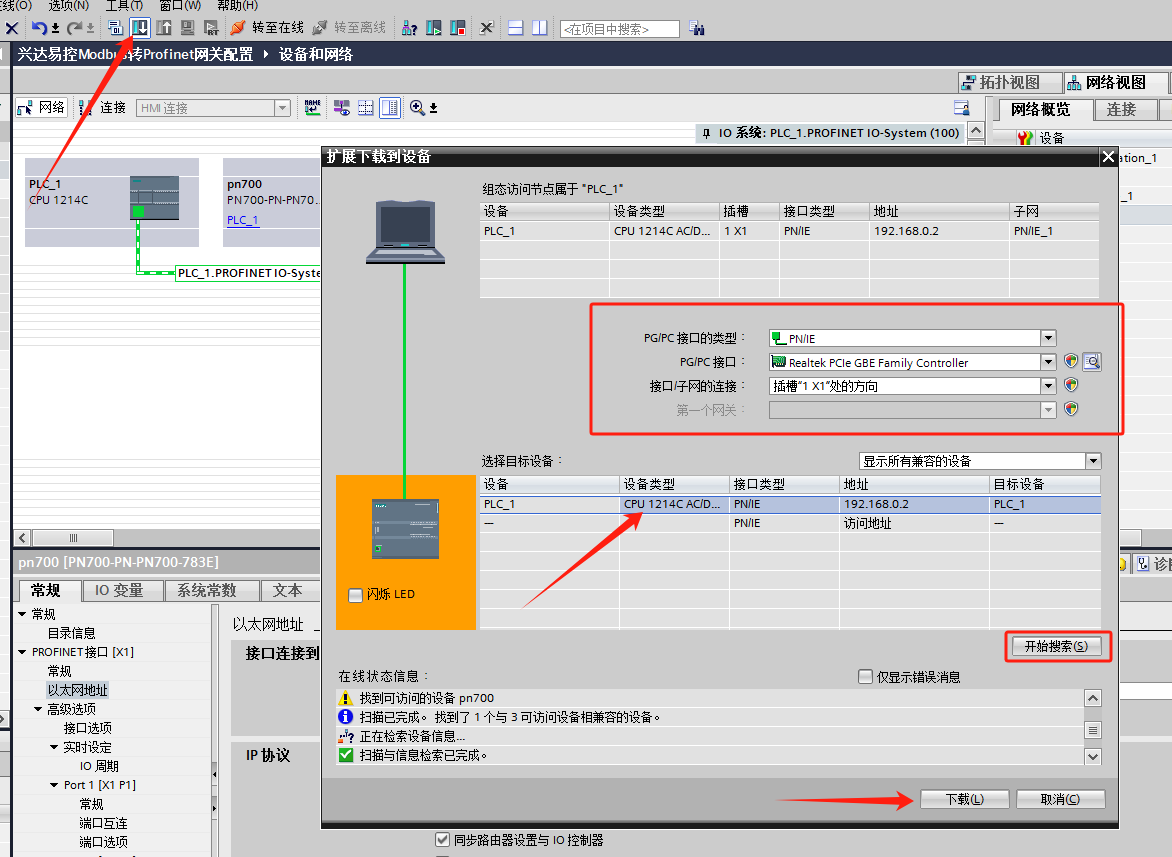This screenshot has height=857, width=1172.
Task: Click the start CPU icon
Action: tap(434, 28)
